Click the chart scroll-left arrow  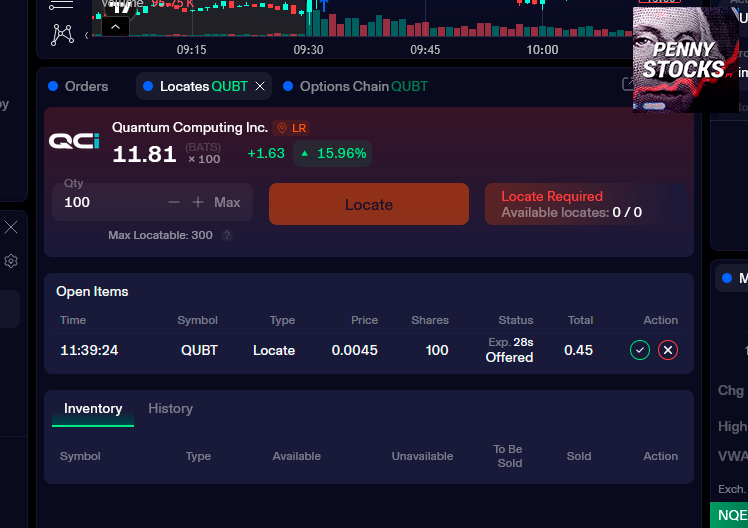pos(86,35)
